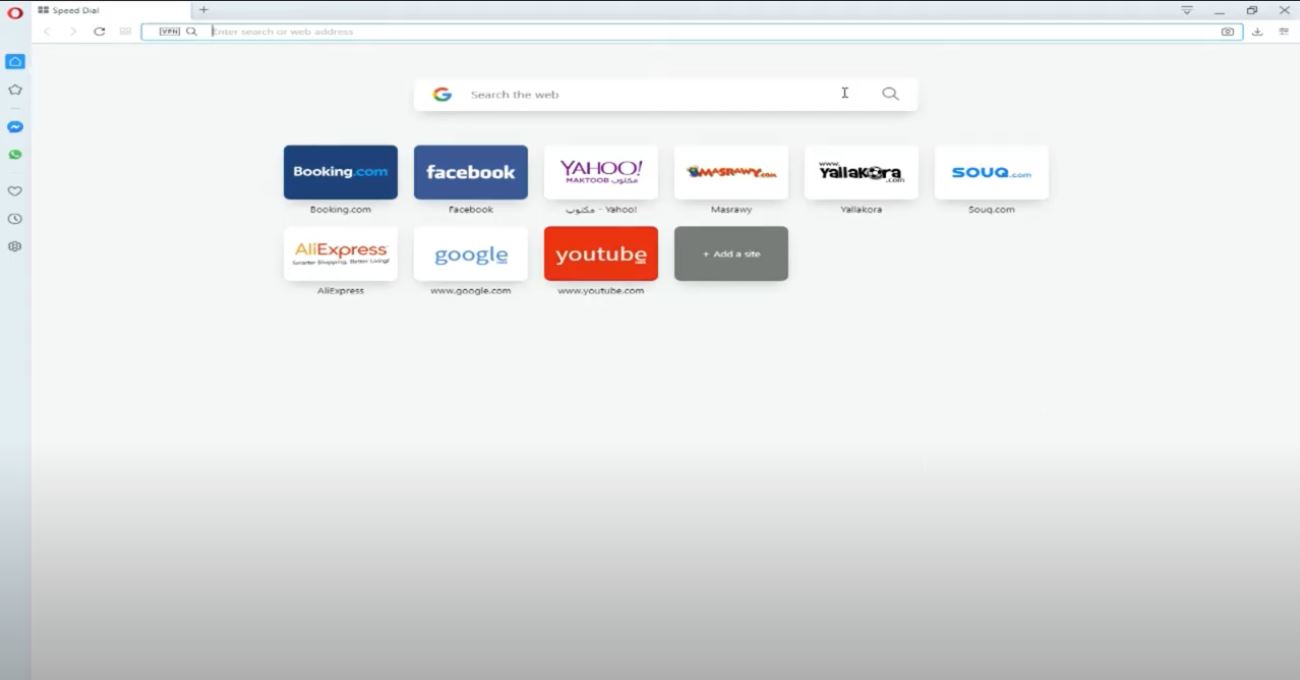
Task: Open the downloads arrow icon
Action: point(1257,32)
